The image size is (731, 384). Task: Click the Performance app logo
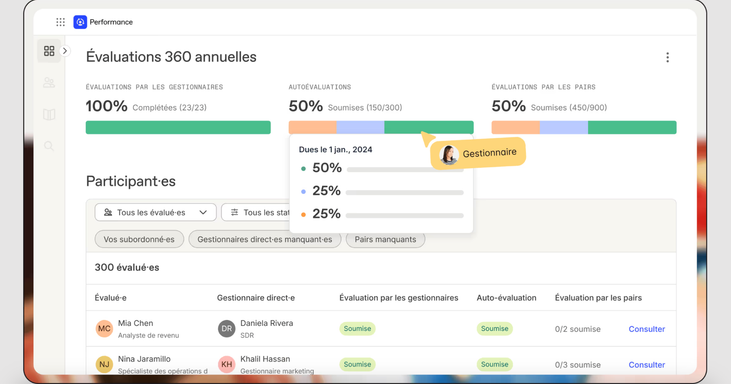(x=80, y=22)
